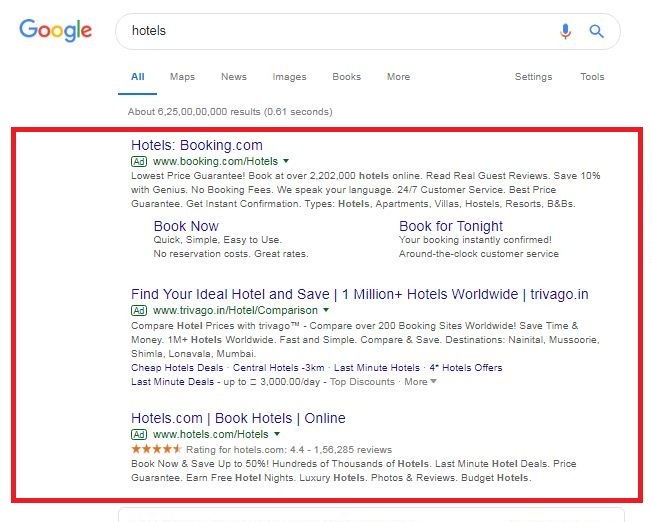Click the Your booking instantly confirmed text
This screenshot has height=522, width=652.
pyautogui.click(x=475, y=240)
